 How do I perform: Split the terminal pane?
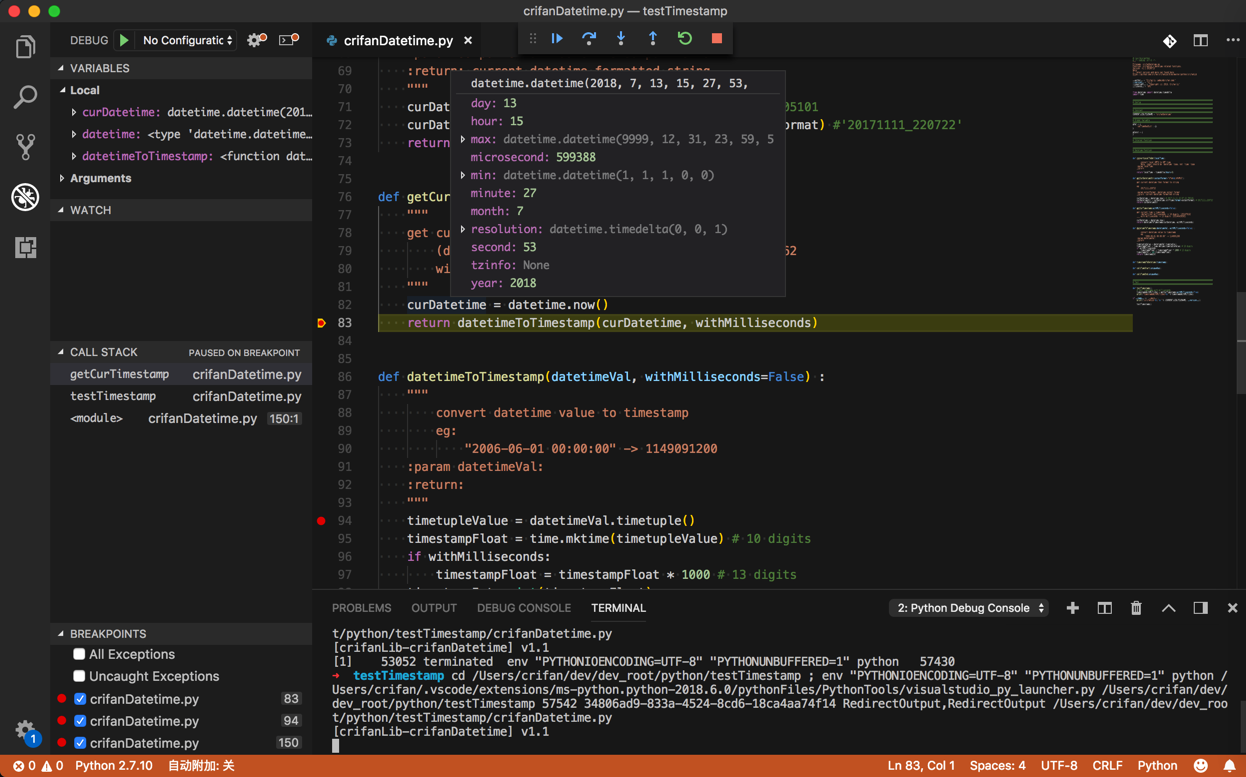point(1105,608)
